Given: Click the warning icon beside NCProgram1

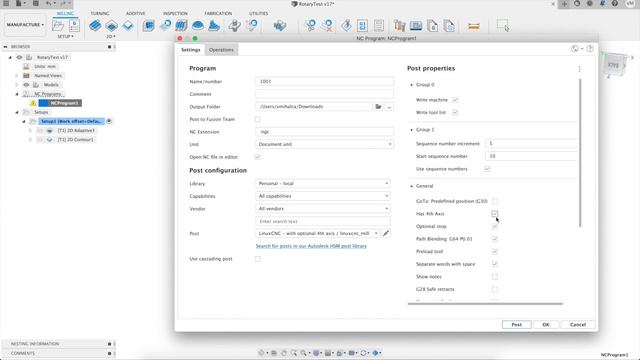Looking at the screenshot, I should click(x=33, y=103).
